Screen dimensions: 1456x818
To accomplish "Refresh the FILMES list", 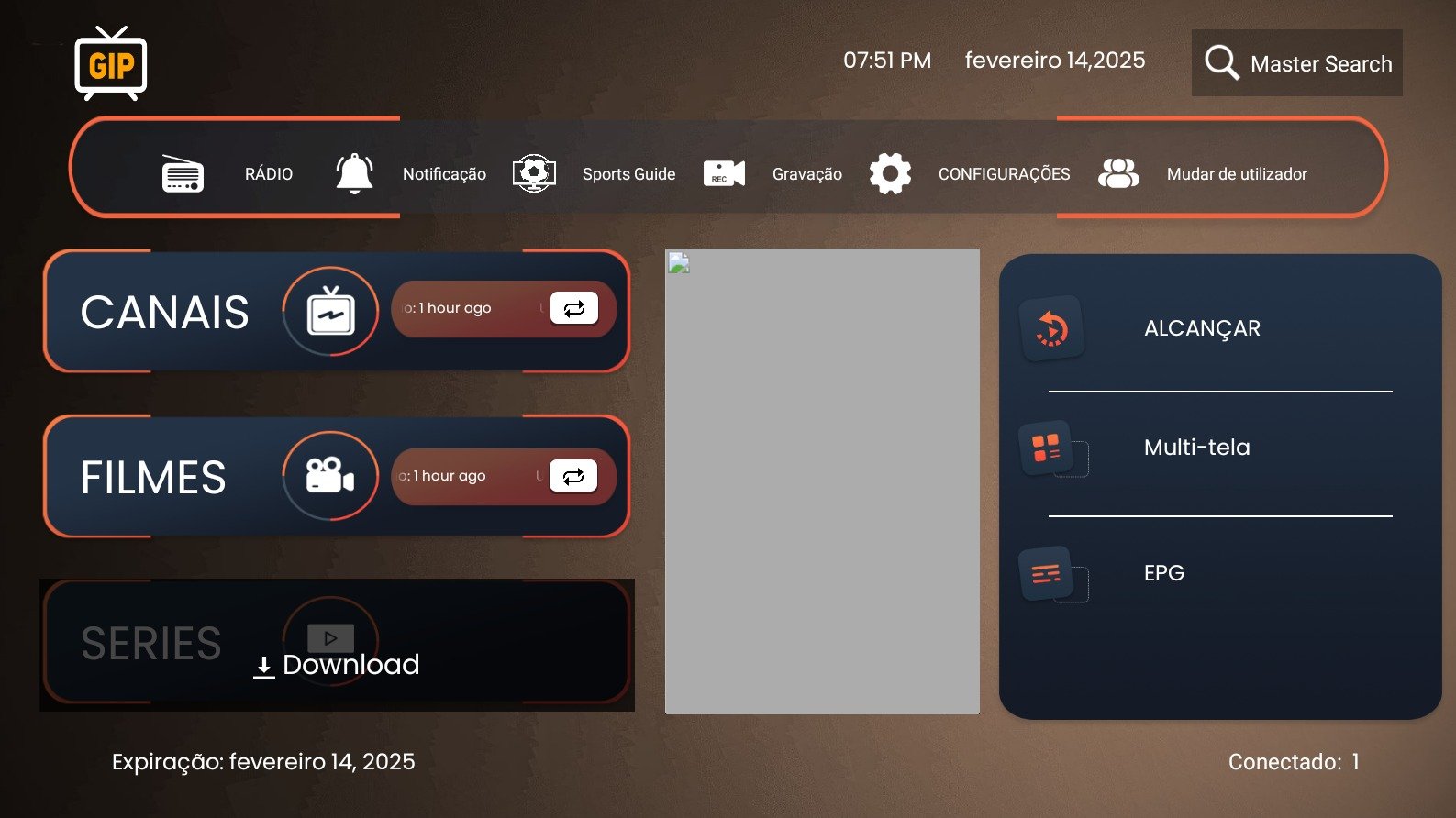I will point(573,476).
